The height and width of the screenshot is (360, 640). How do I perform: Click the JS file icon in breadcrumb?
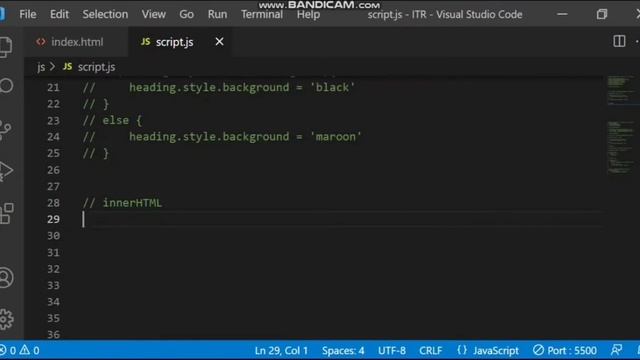click(67, 67)
